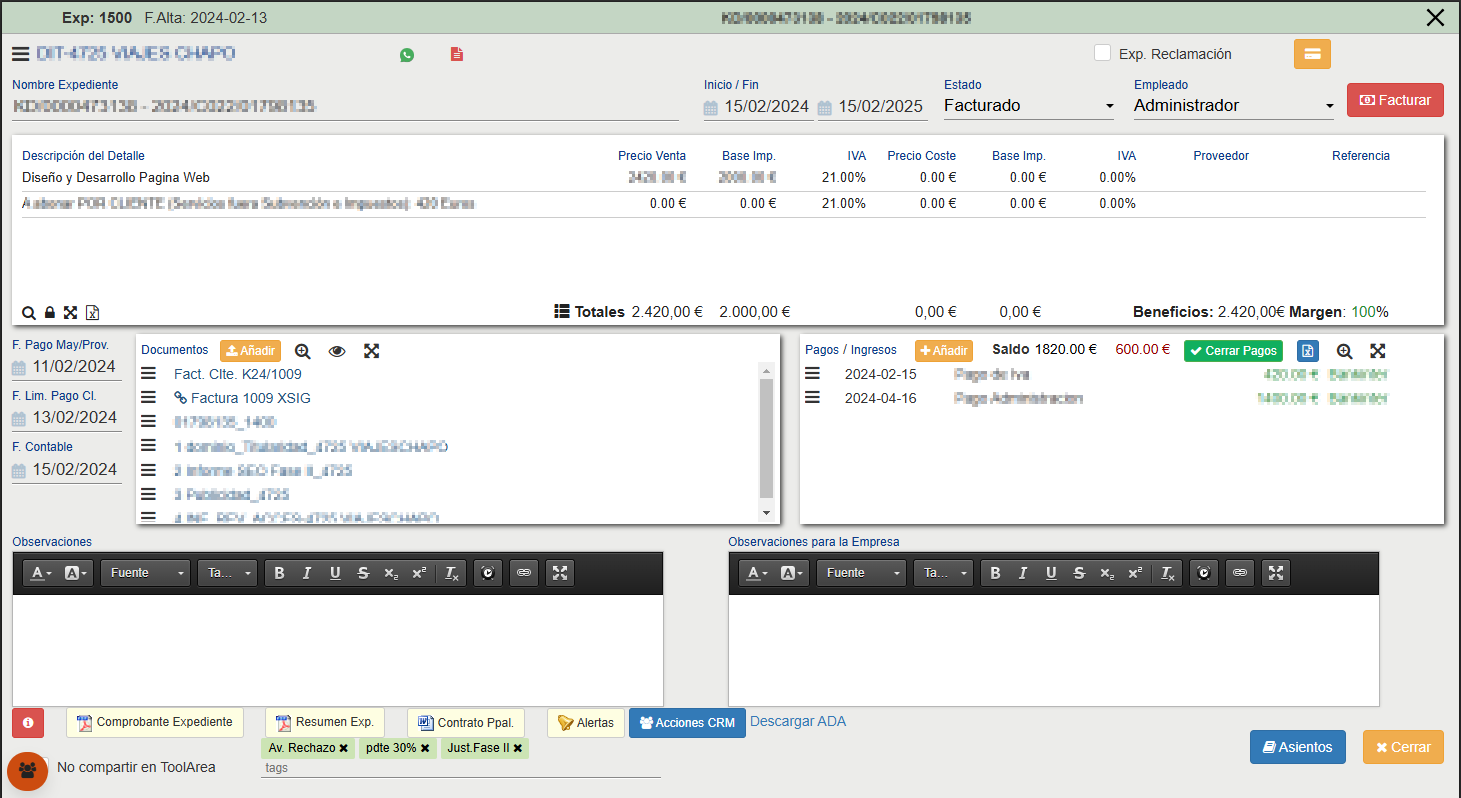Expand Fuente dropdown in Observaciones editor
This screenshot has width=1461, height=798.
coord(146,573)
